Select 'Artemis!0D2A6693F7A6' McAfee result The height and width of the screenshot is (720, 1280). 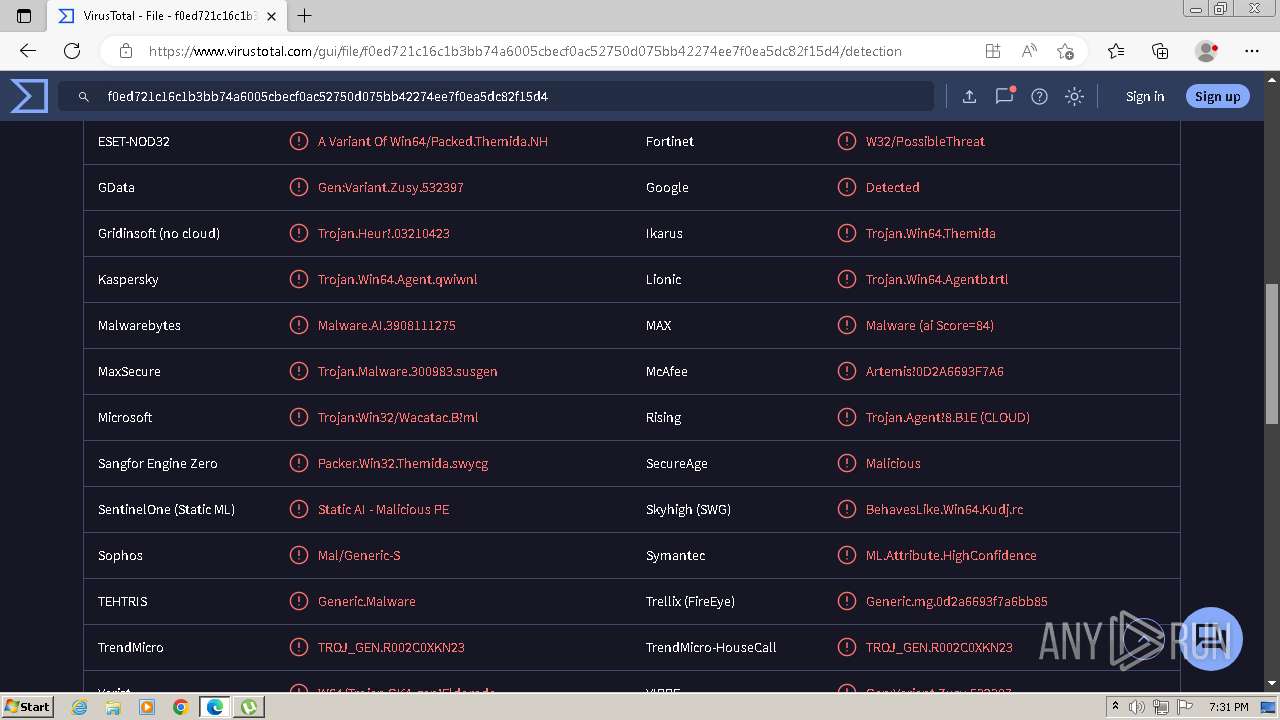point(935,371)
